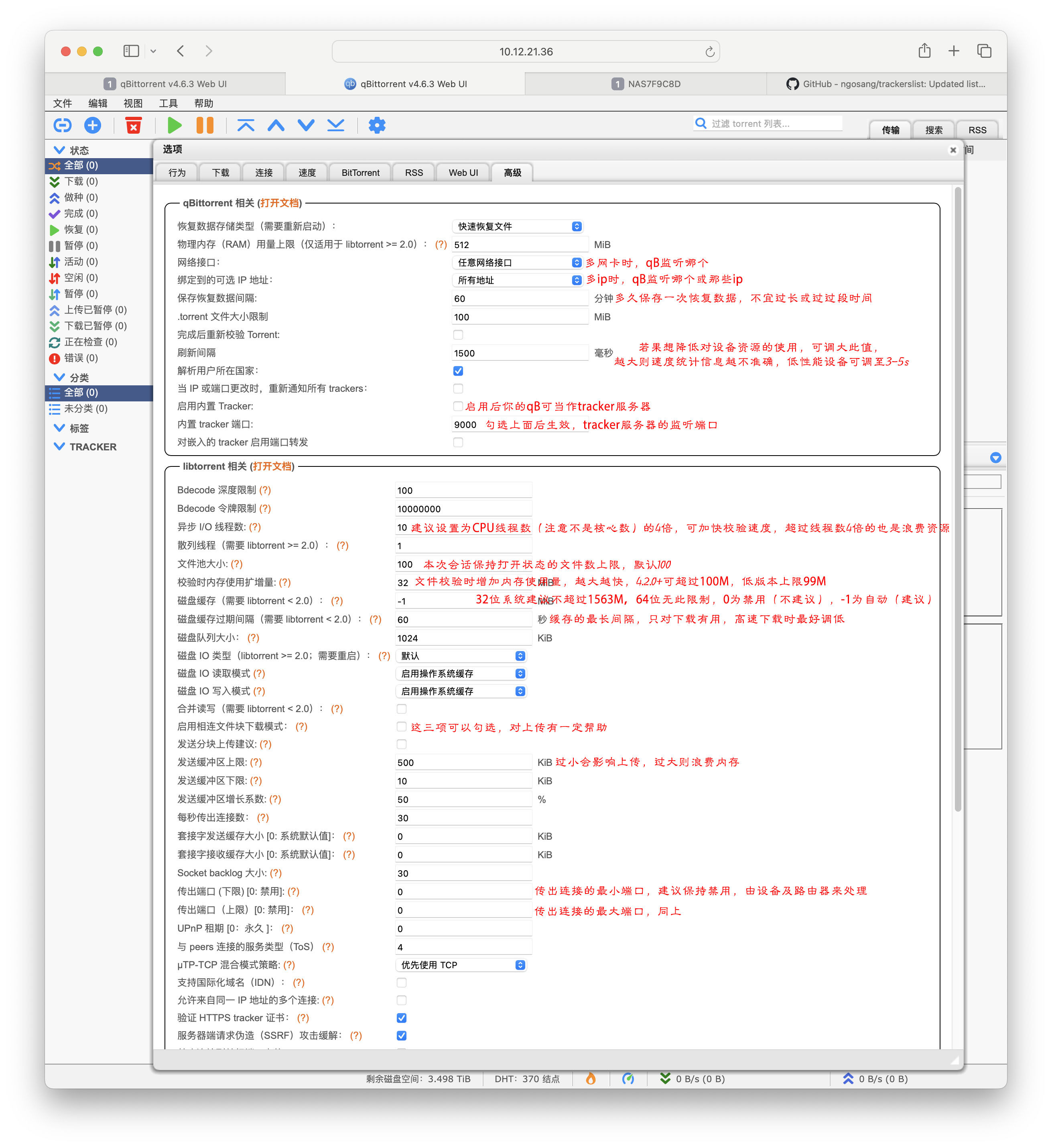This screenshot has width=1052, height=1148.
Task: Click the upload speed status bar icon
Action: (x=848, y=1079)
